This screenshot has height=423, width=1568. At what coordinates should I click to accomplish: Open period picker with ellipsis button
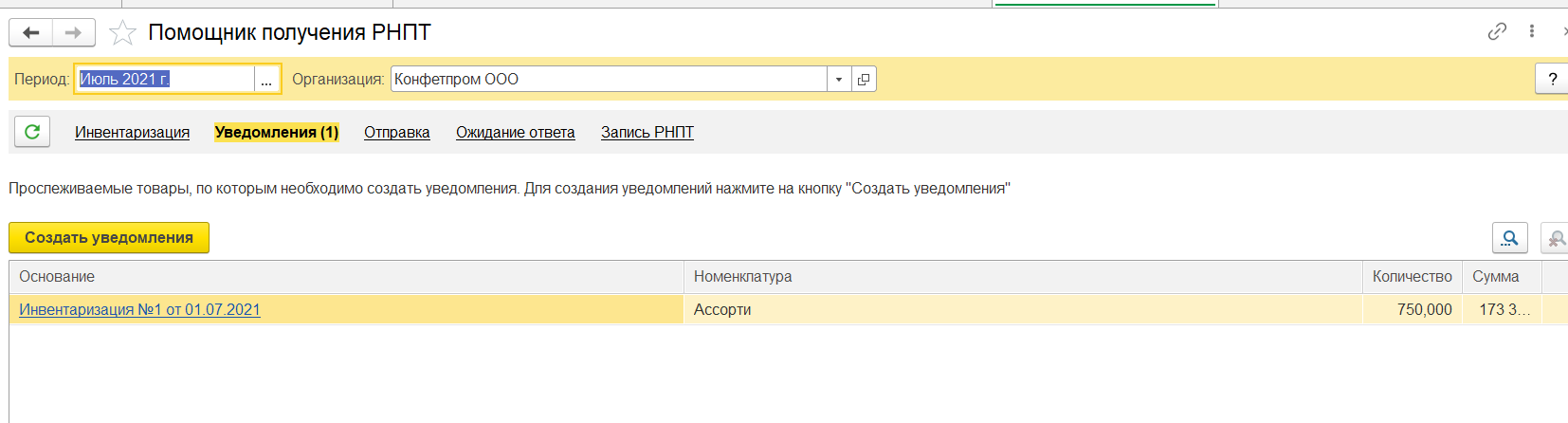[x=266, y=80]
